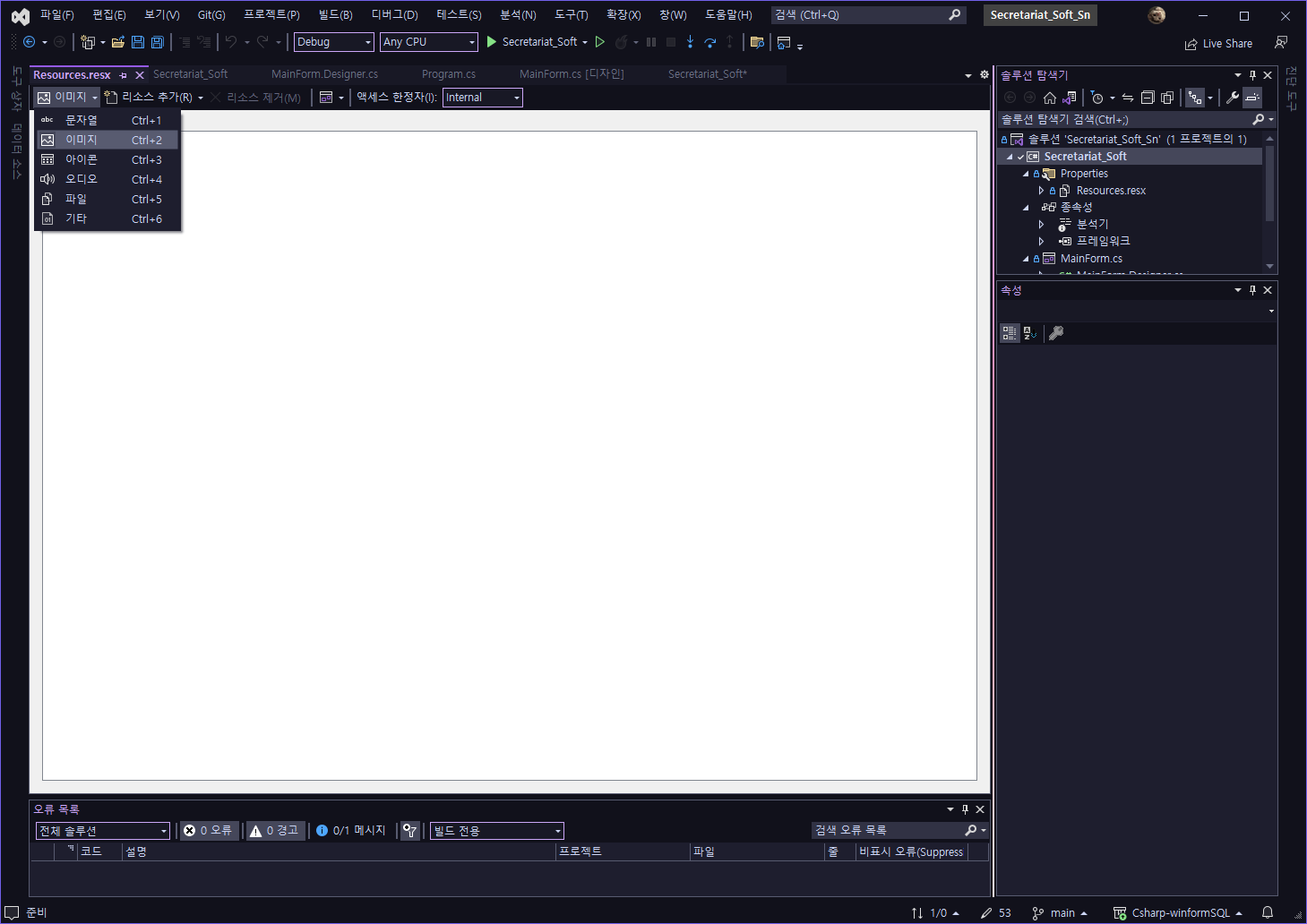Start debugging with green play Secretariat_Soft
The image size is (1307, 924).
tap(532, 42)
